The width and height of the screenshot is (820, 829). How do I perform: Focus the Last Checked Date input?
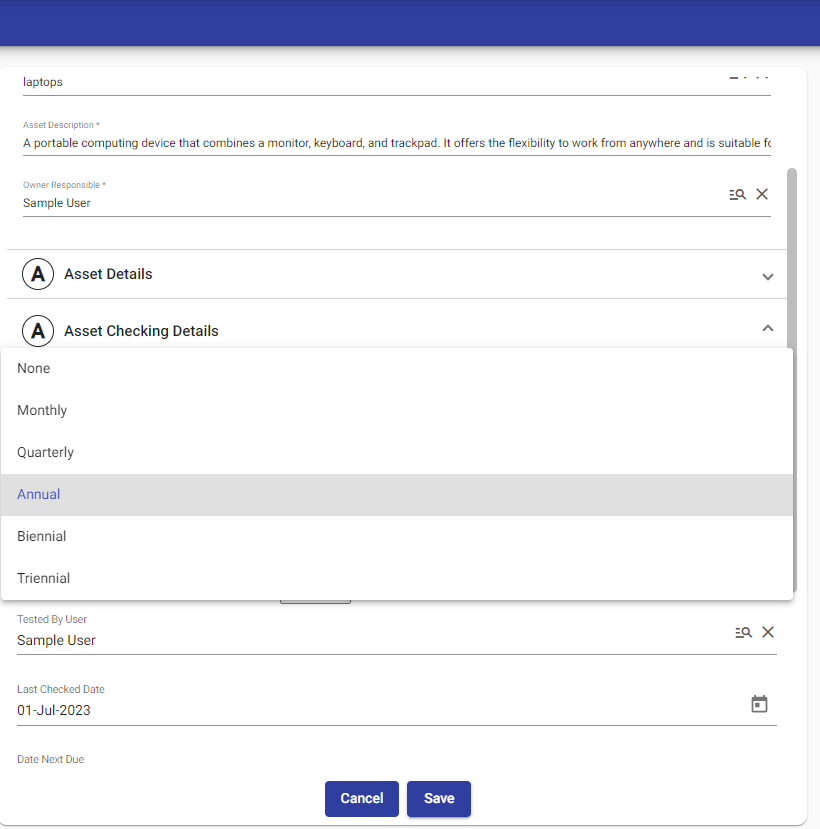pyautogui.click(x=370, y=711)
